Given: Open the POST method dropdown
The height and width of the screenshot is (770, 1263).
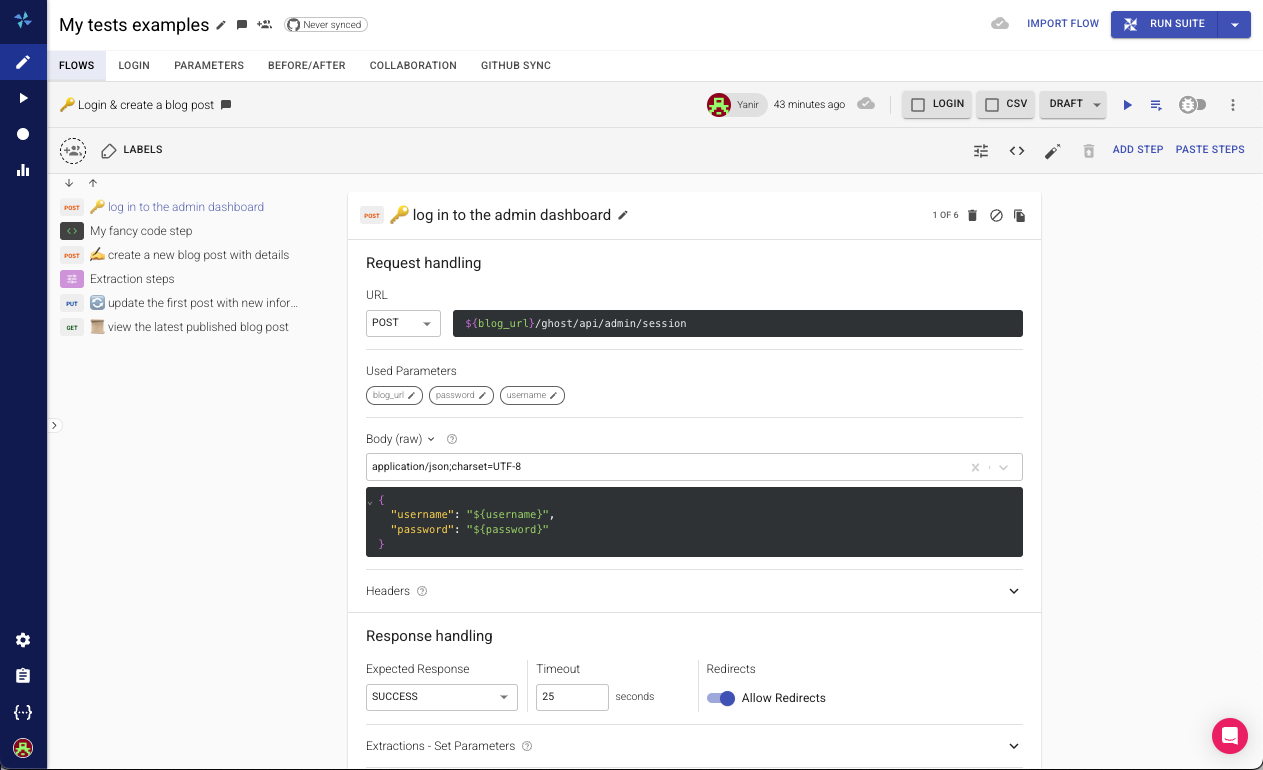Looking at the screenshot, I should 403,323.
